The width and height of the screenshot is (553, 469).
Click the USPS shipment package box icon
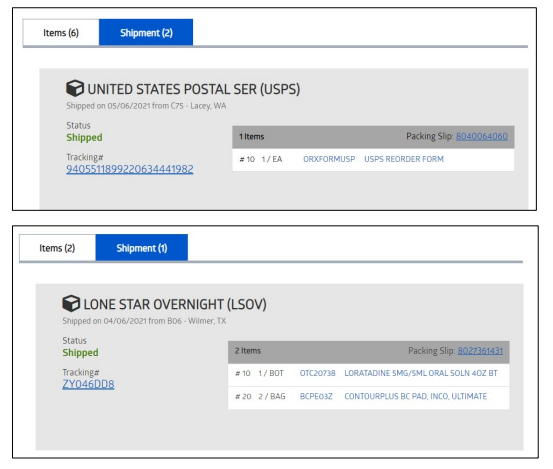[75, 88]
